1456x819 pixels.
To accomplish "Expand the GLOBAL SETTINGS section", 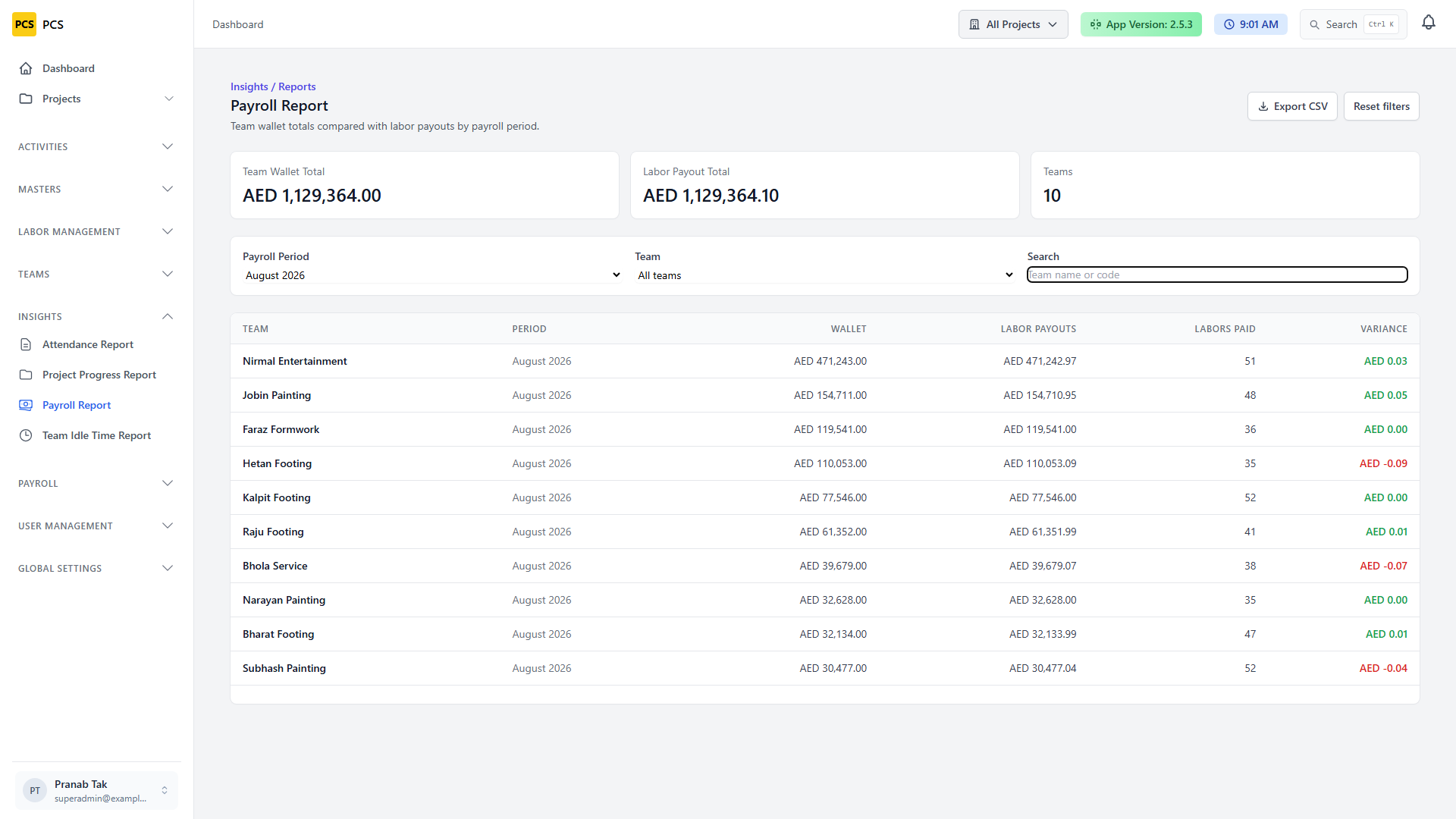I will pos(96,568).
